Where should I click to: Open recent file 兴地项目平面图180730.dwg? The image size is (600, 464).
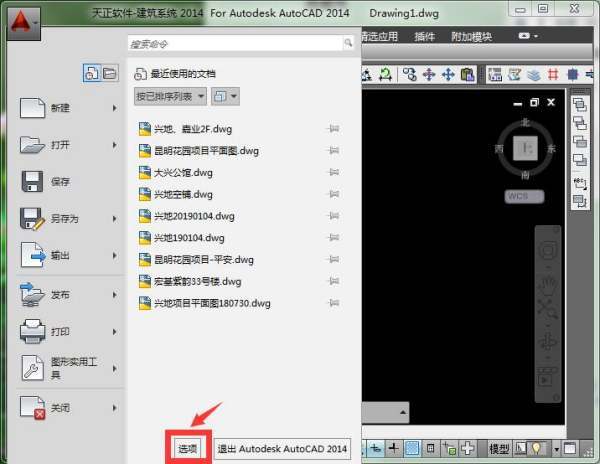(205, 303)
